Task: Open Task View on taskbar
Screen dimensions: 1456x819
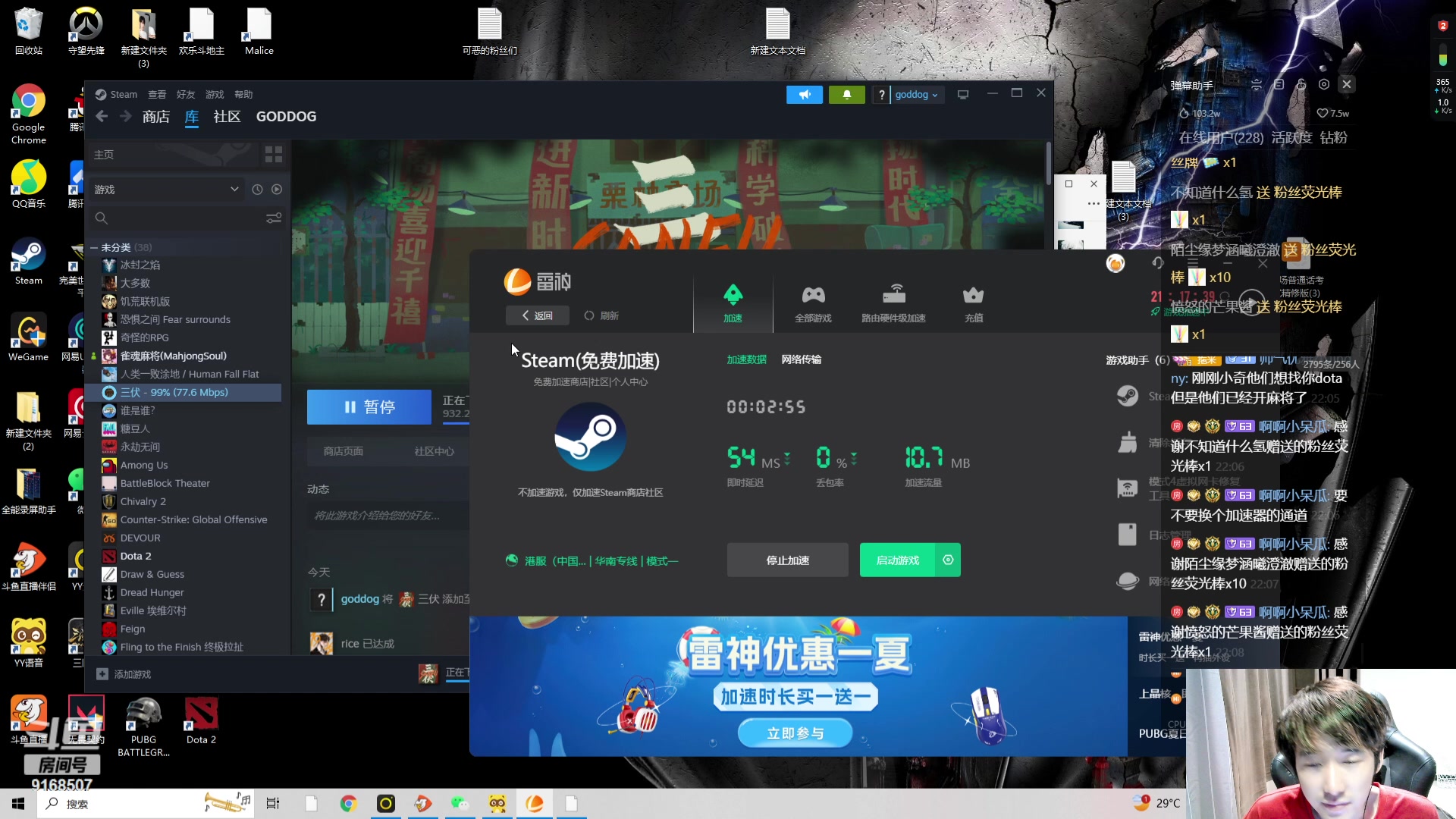Action: point(273,804)
